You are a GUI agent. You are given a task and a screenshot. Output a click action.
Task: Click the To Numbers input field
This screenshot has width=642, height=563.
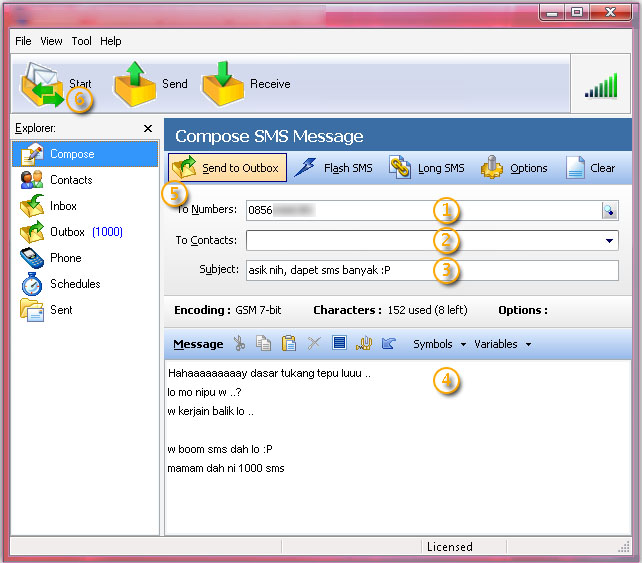(424, 210)
